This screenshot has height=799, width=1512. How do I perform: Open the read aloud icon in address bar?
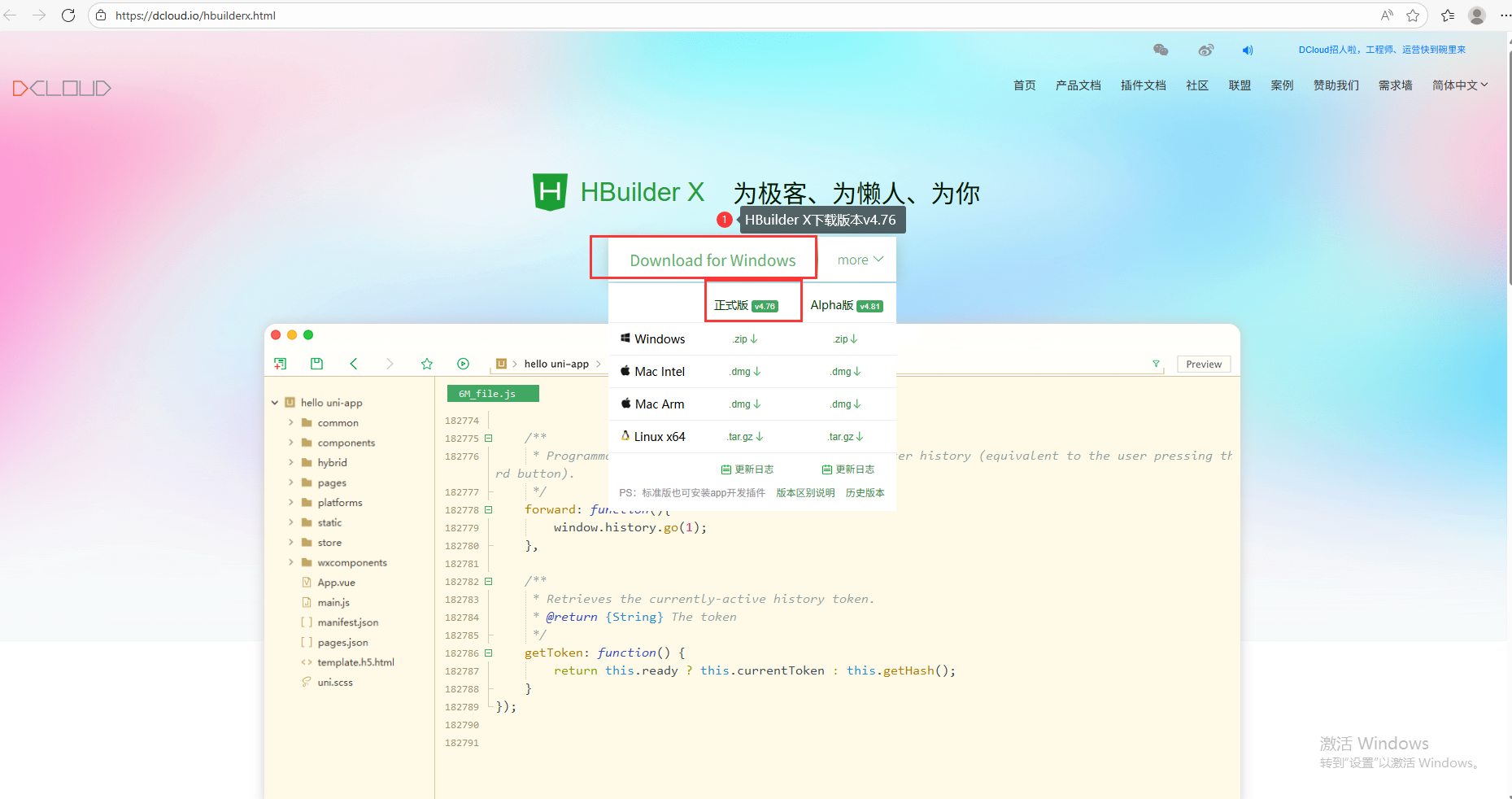pyautogui.click(x=1387, y=15)
